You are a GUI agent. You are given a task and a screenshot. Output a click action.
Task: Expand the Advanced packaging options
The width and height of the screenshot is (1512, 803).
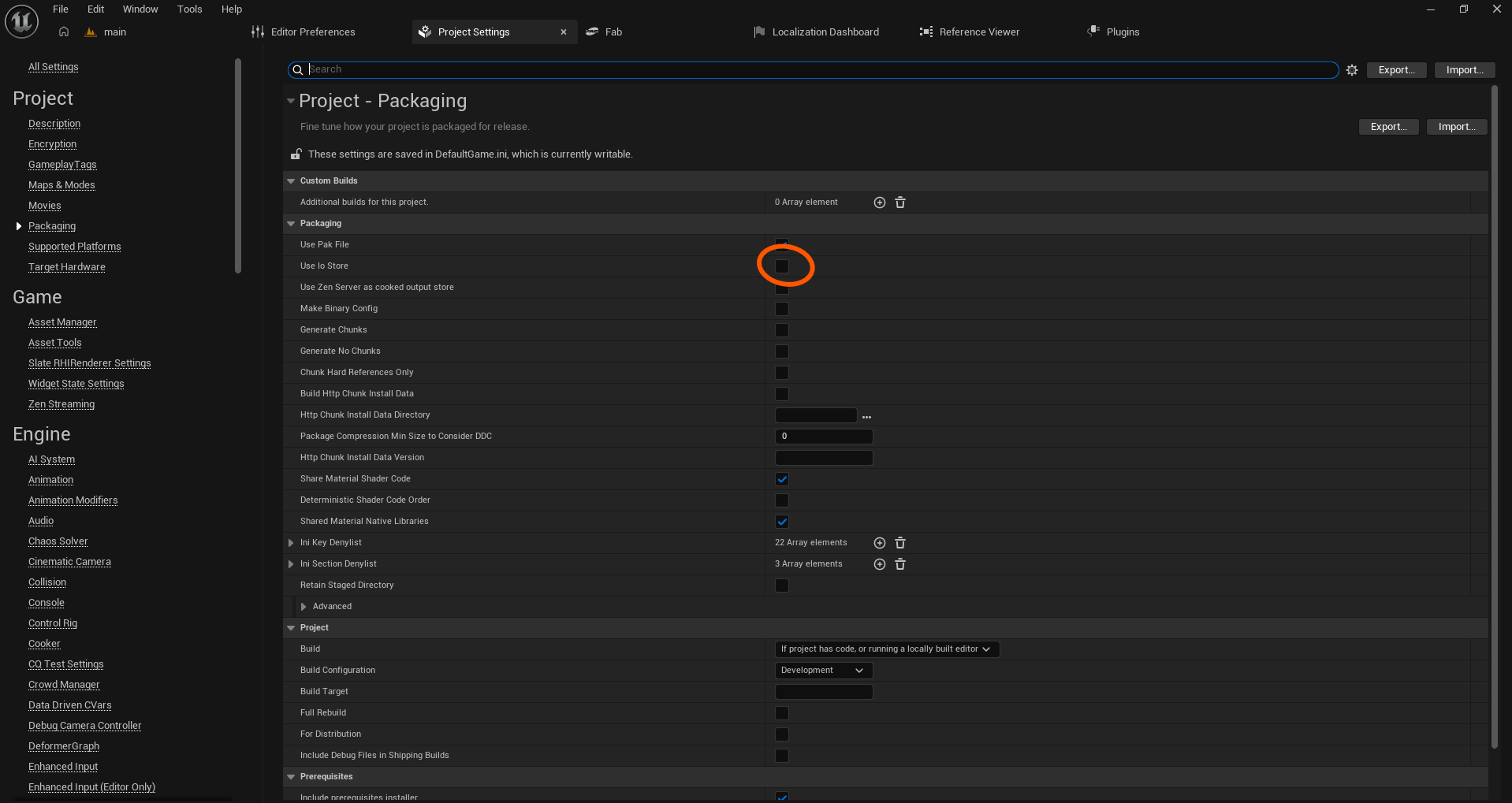[304, 607]
